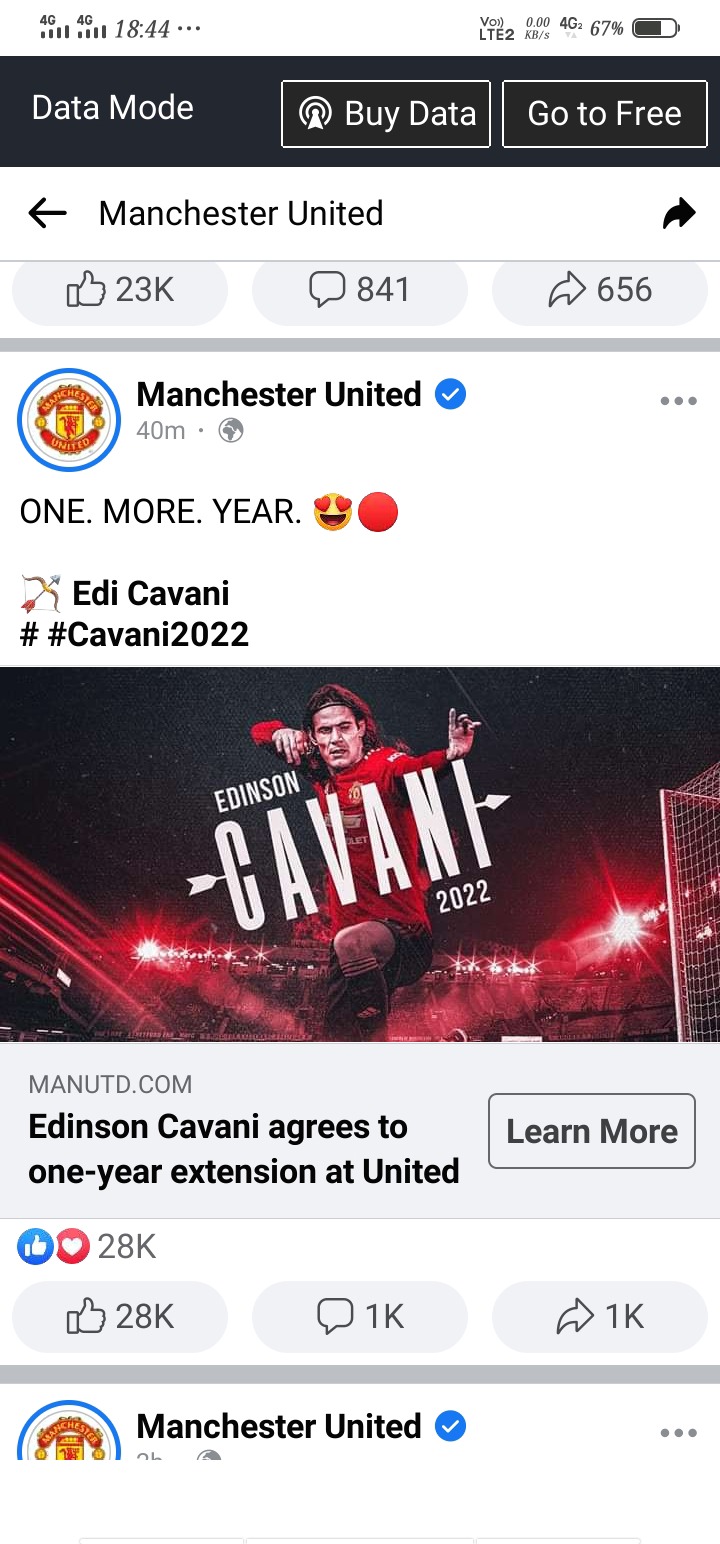
Task: Open the three-dot menu on the bottom post
Action: pos(678,1433)
